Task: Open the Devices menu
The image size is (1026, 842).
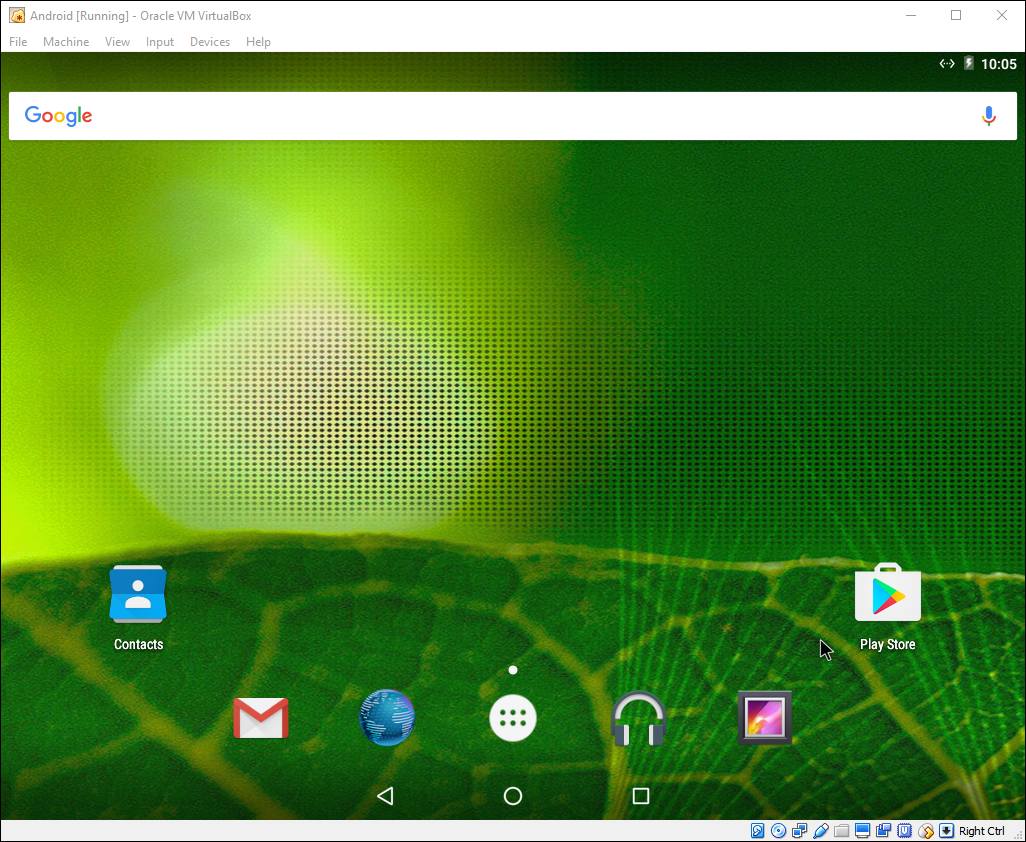Action: click(209, 41)
